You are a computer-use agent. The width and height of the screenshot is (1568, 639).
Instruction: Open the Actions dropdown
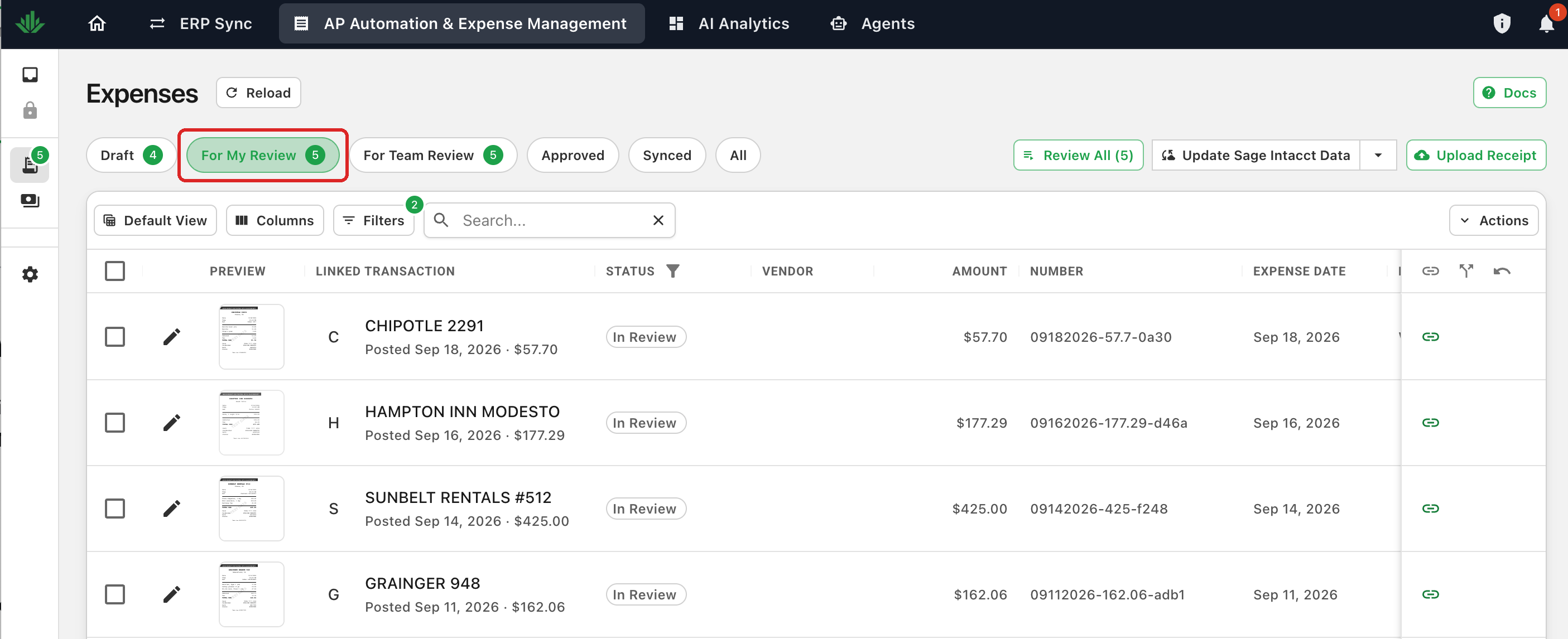1493,220
